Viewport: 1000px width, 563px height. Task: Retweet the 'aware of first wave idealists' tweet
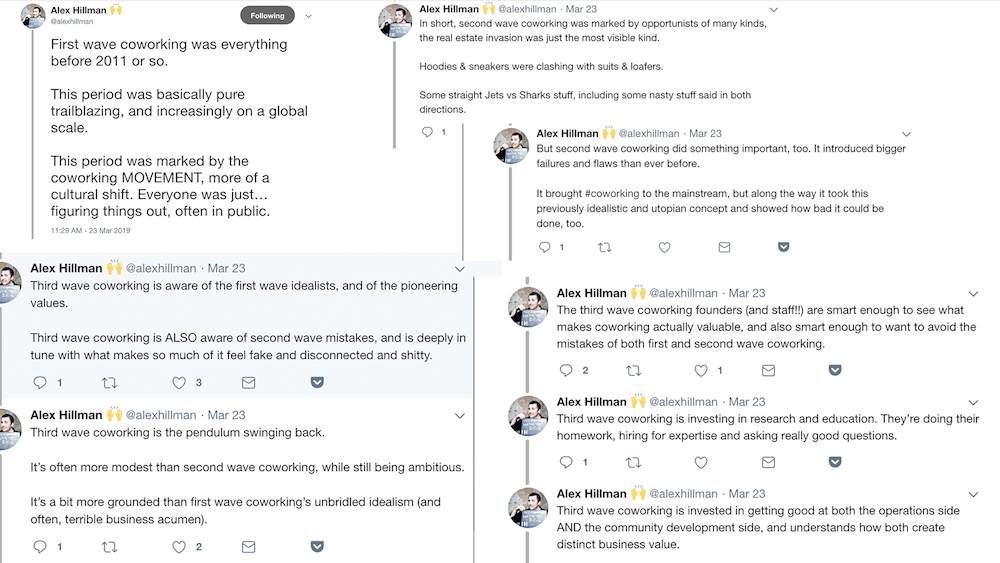point(110,383)
